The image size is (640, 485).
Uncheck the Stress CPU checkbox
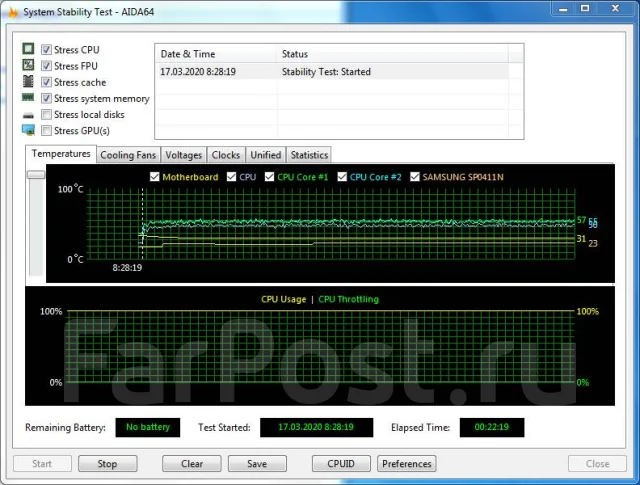(46, 50)
